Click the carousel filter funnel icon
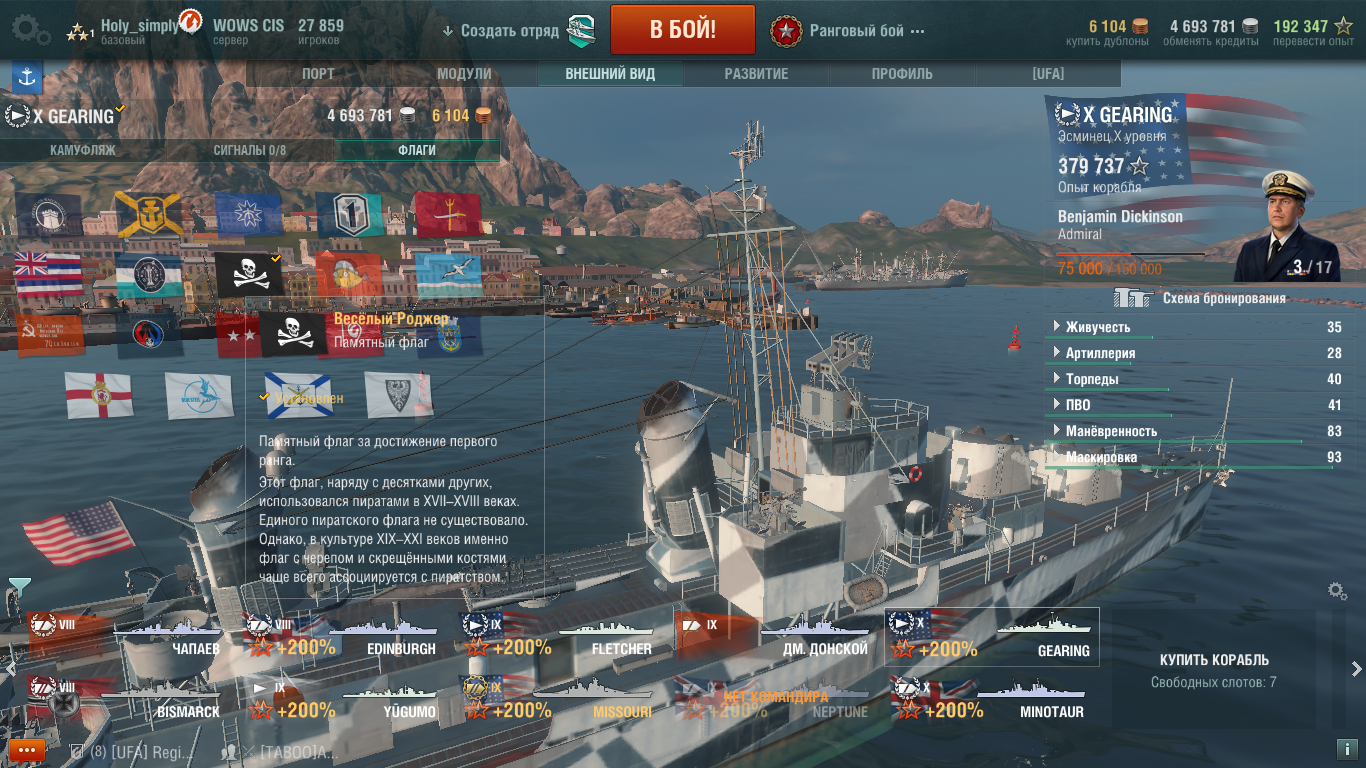This screenshot has height=768, width=1366. click(19, 586)
